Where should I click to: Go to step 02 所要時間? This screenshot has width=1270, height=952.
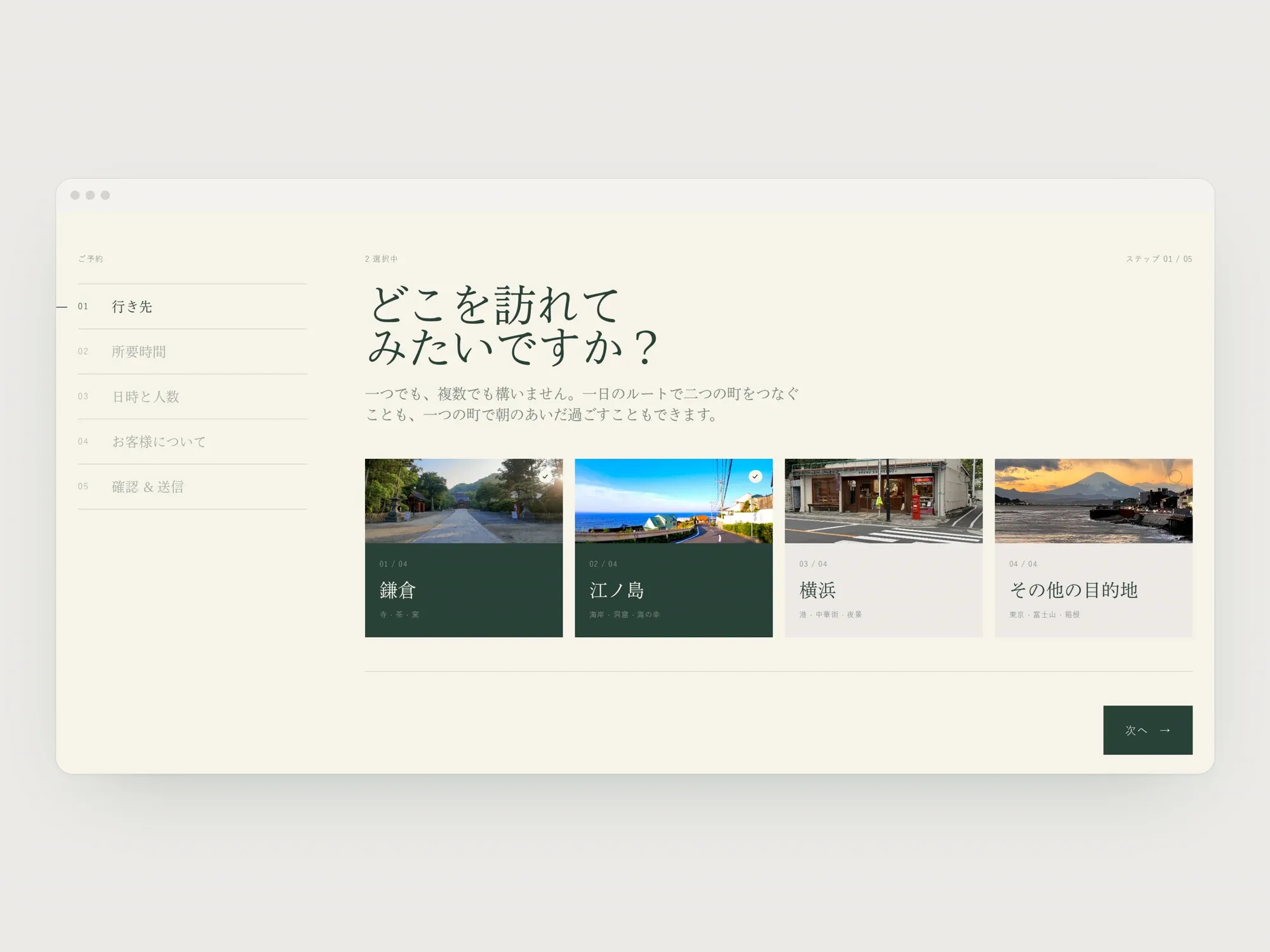pos(192,352)
